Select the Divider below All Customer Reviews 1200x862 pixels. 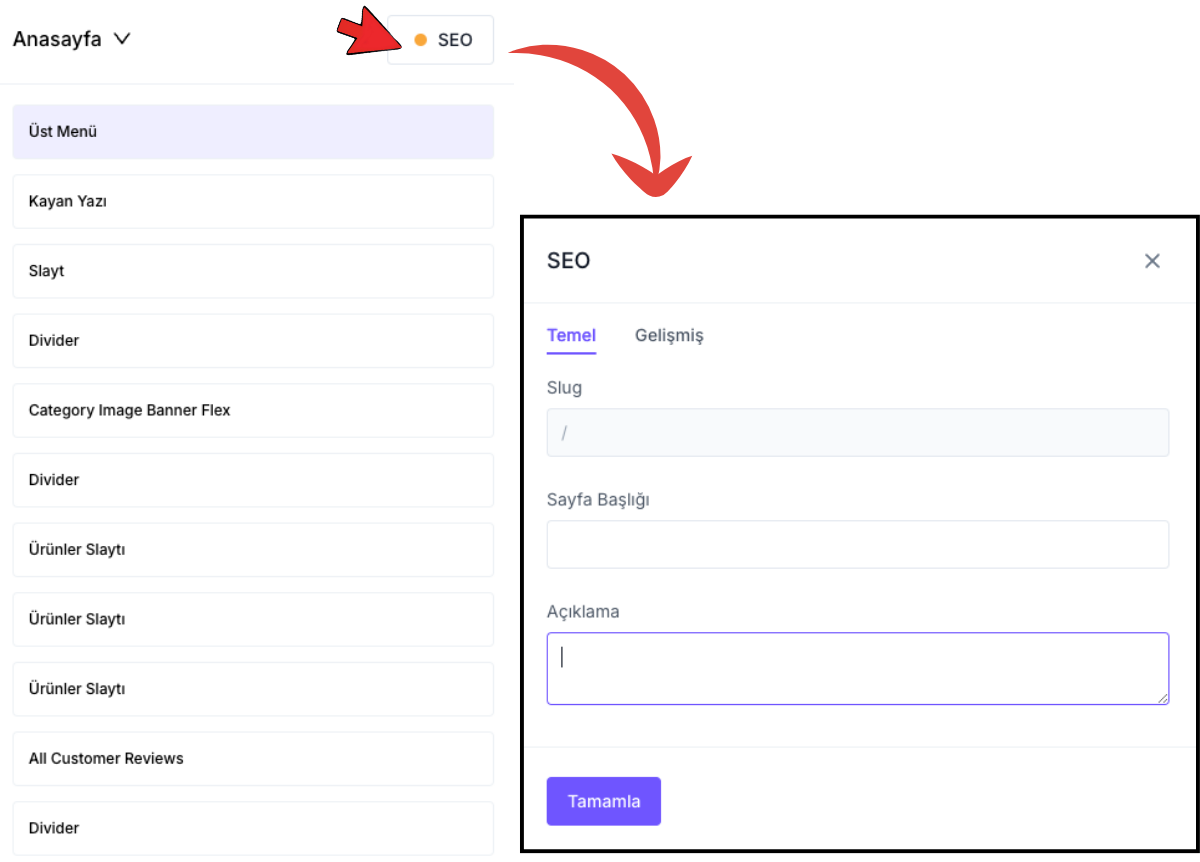[x=253, y=828]
